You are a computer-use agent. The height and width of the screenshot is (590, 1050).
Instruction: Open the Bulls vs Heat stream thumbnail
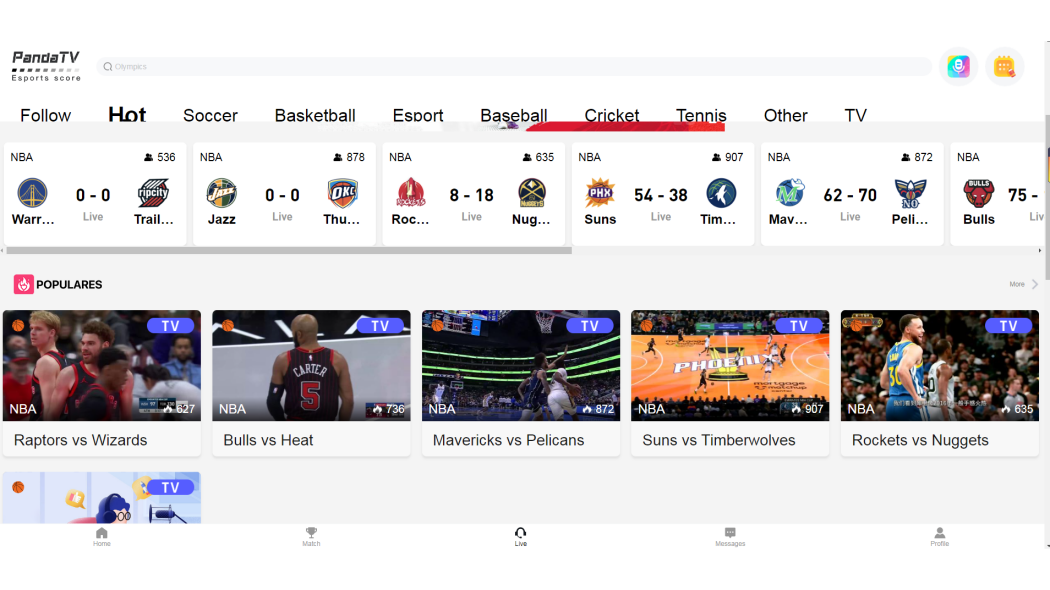pyautogui.click(x=311, y=366)
